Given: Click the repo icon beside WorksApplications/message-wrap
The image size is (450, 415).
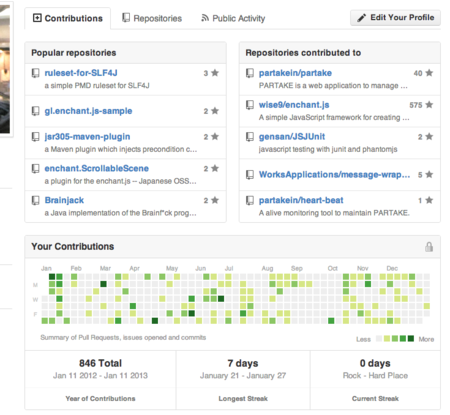Looking at the screenshot, I should (250, 175).
